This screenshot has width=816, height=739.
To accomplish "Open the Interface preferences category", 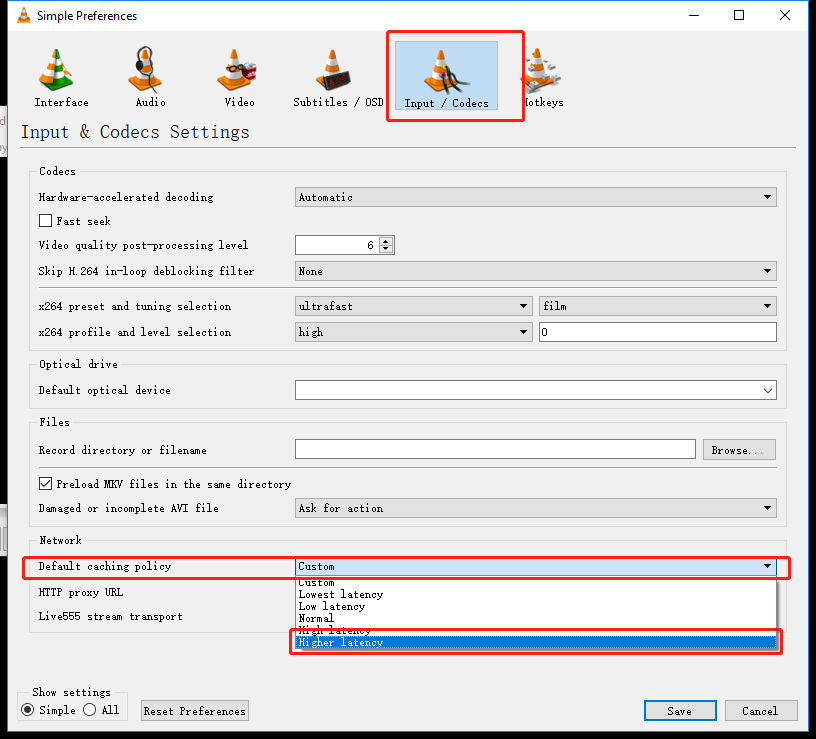I will pos(61,77).
